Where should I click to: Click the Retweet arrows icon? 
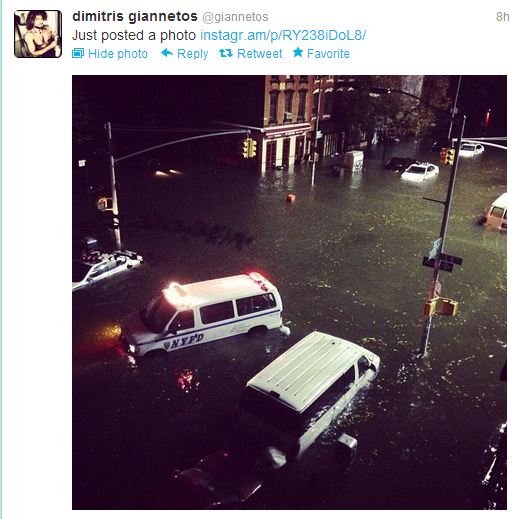pyautogui.click(x=226, y=53)
